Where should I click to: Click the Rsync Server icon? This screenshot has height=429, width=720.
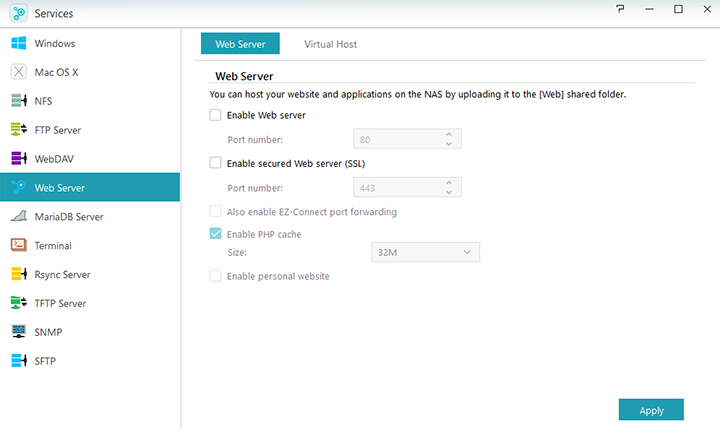pos(18,274)
